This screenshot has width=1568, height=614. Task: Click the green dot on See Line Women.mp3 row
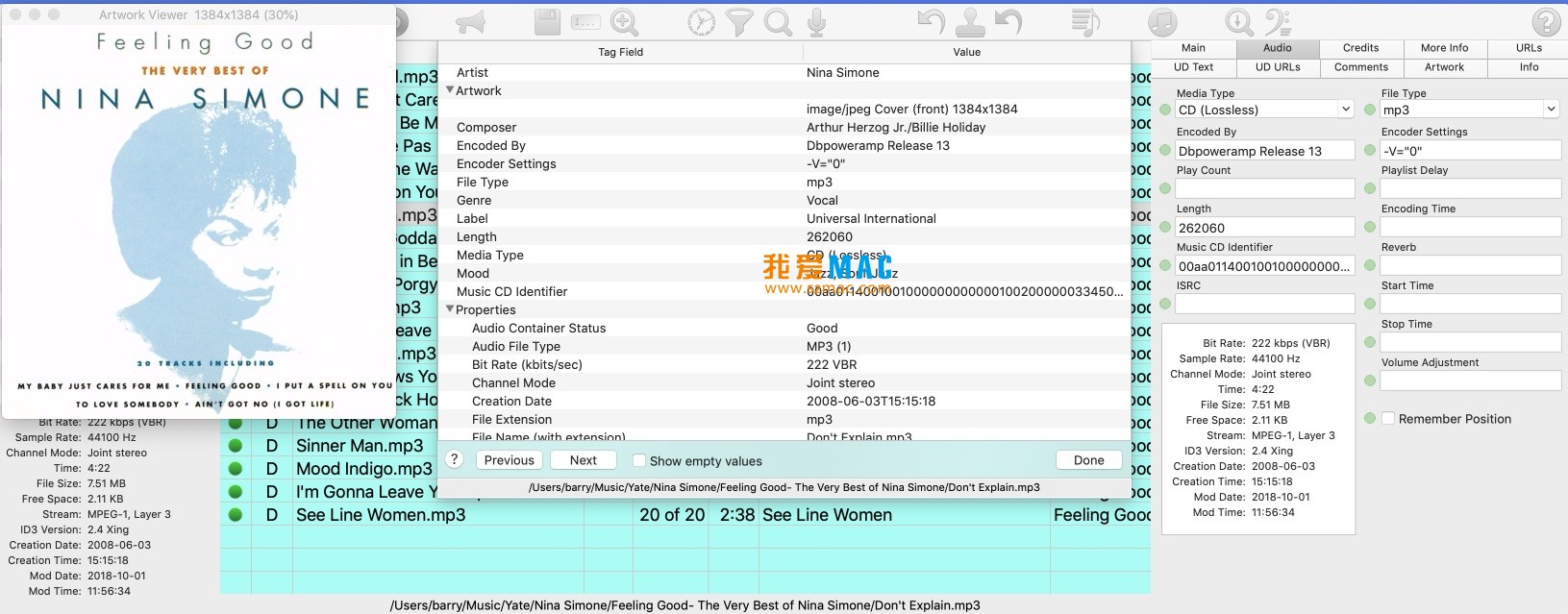[235, 515]
